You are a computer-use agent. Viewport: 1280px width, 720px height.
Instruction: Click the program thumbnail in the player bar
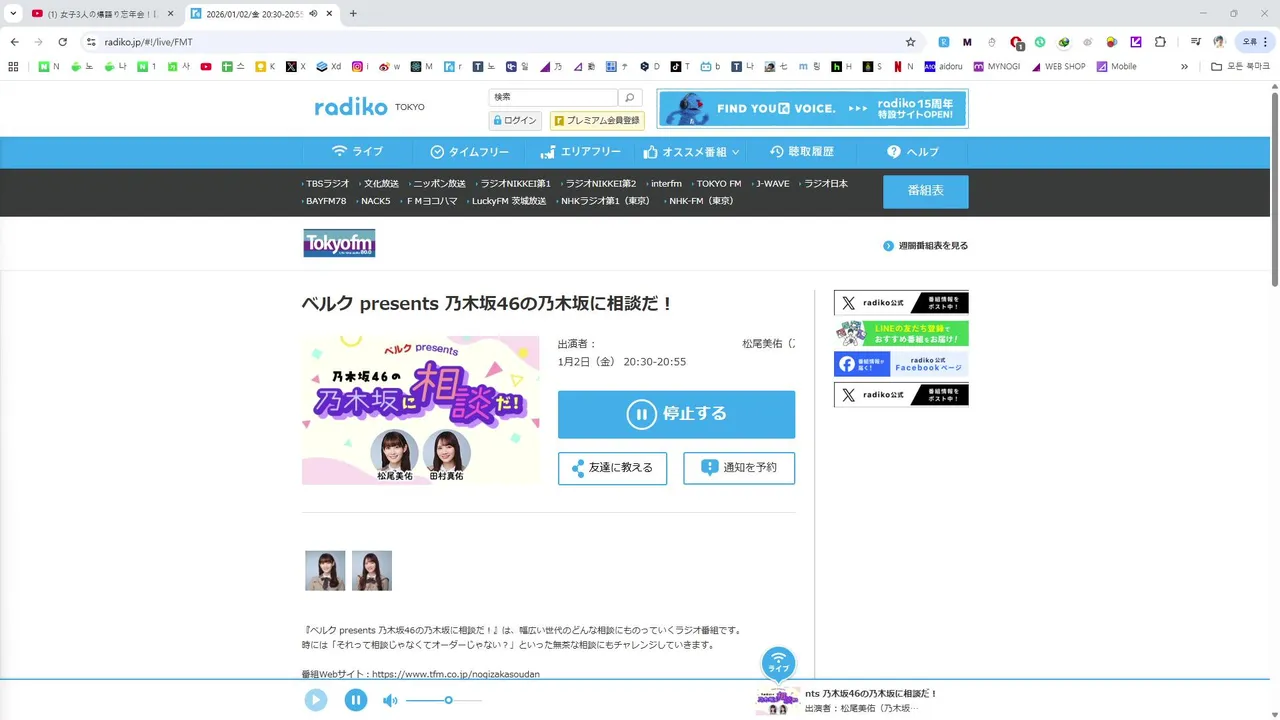777,701
